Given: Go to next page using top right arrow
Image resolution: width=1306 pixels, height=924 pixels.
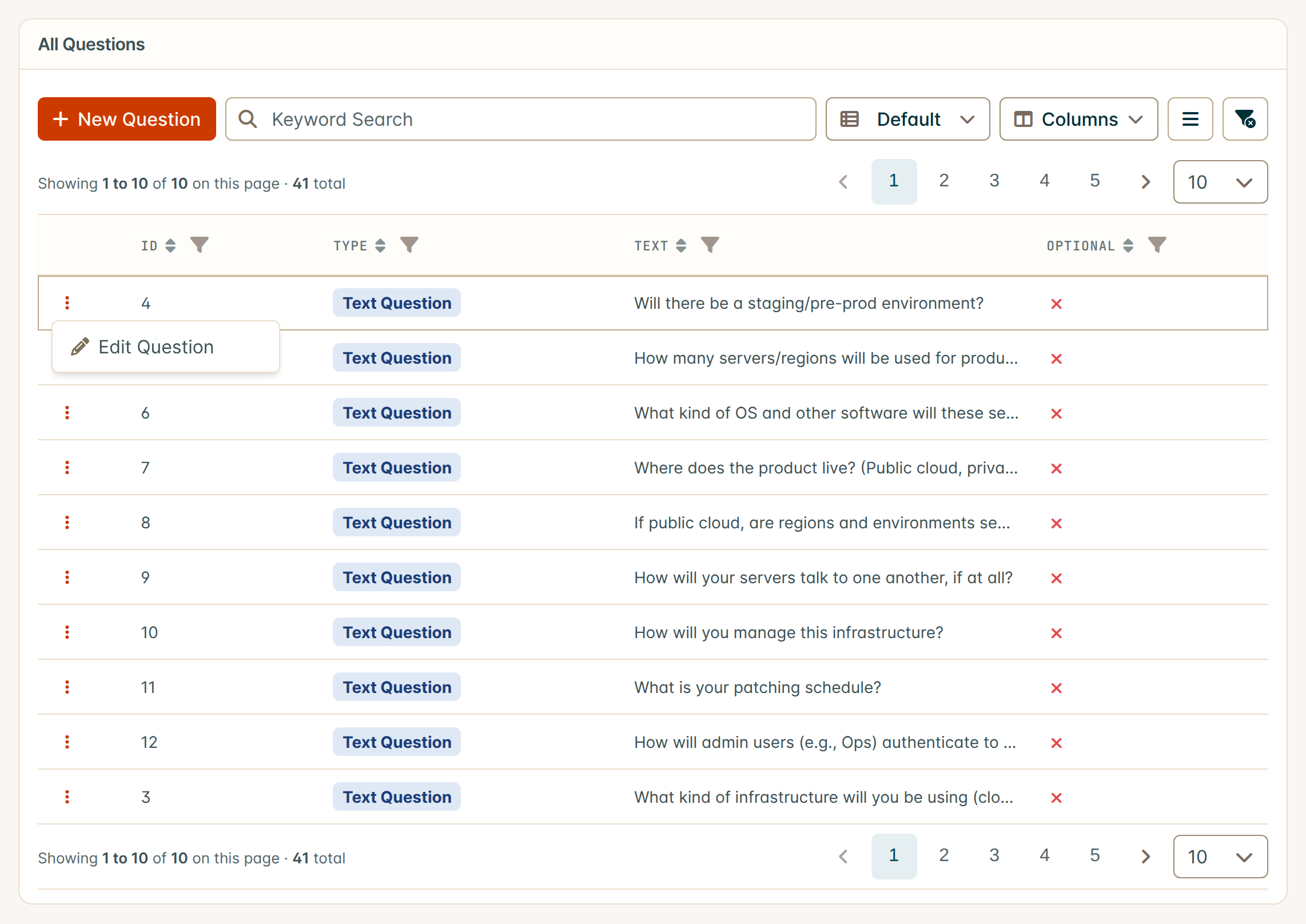Looking at the screenshot, I should click(x=1145, y=182).
